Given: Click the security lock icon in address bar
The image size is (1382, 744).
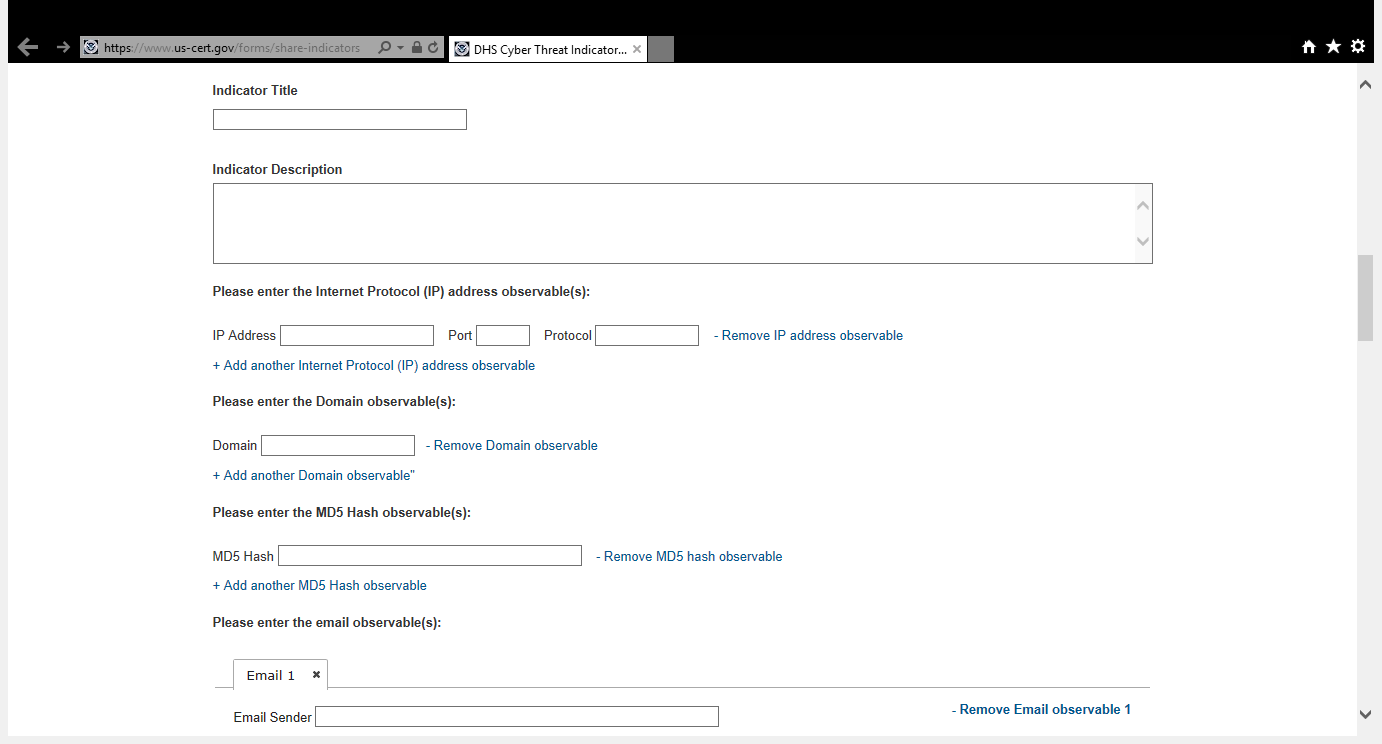Looking at the screenshot, I should pyautogui.click(x=417, y=47).
